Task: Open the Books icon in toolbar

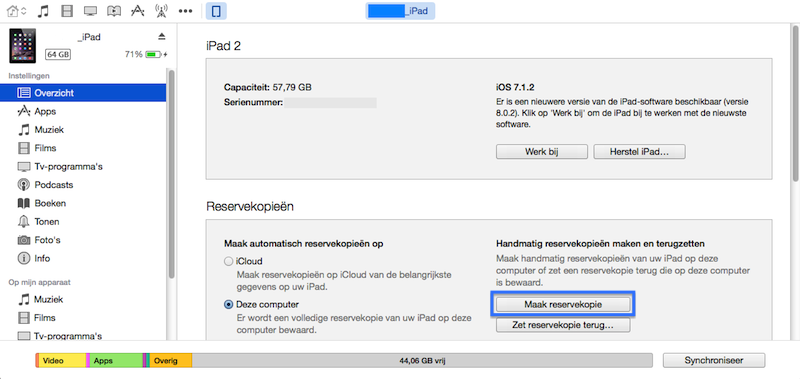Action: point(114,11)
